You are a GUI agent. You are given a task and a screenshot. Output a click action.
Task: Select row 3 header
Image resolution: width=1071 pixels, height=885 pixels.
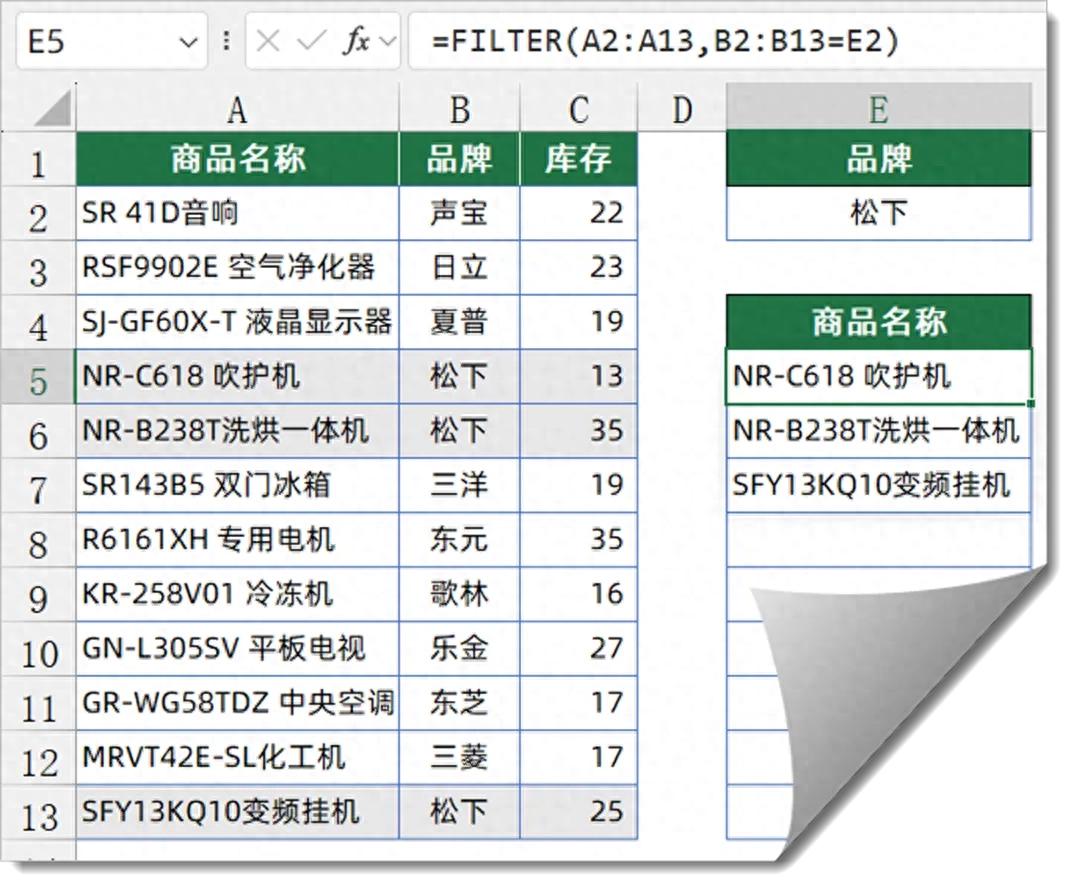coord(38,268)
